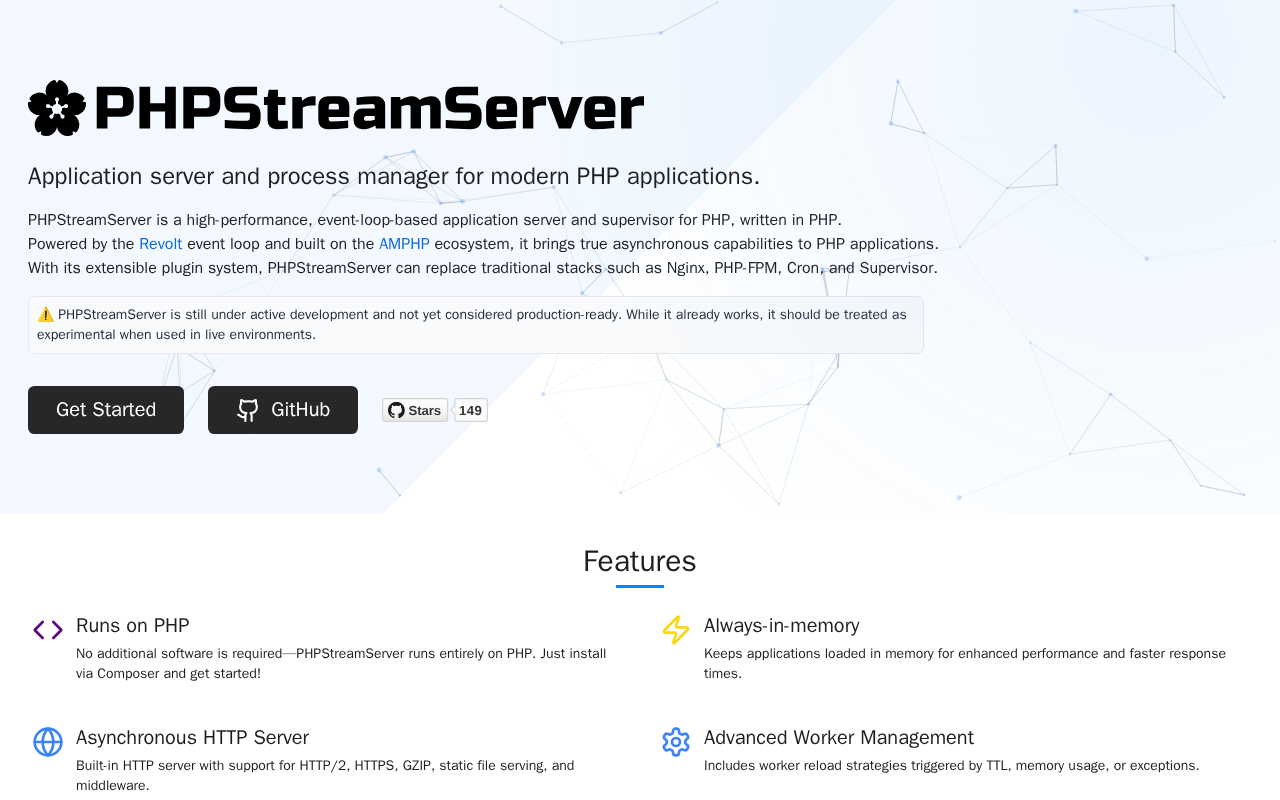Click the description 'Built-in HTTP server with support'
Viewport: 1280px width, 800px height.
325,776
